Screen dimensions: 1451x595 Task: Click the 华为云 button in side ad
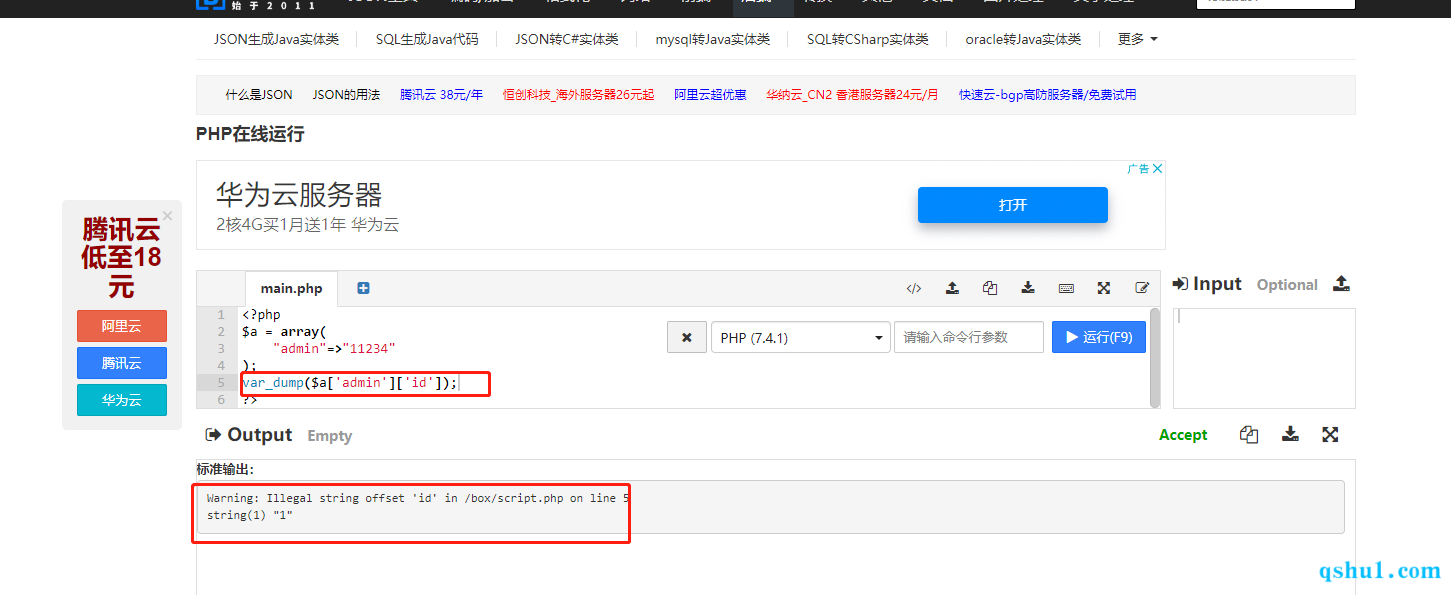(122, 400)
